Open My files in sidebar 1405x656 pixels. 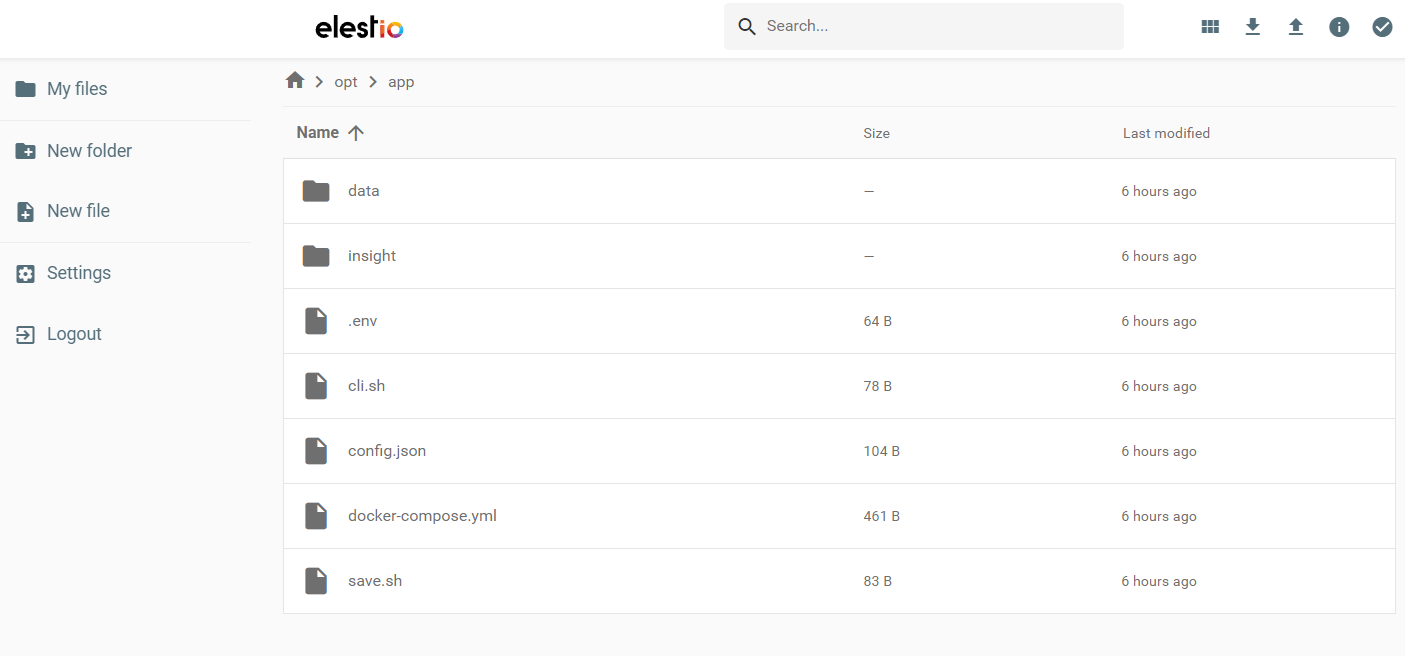tap(76, 89)
